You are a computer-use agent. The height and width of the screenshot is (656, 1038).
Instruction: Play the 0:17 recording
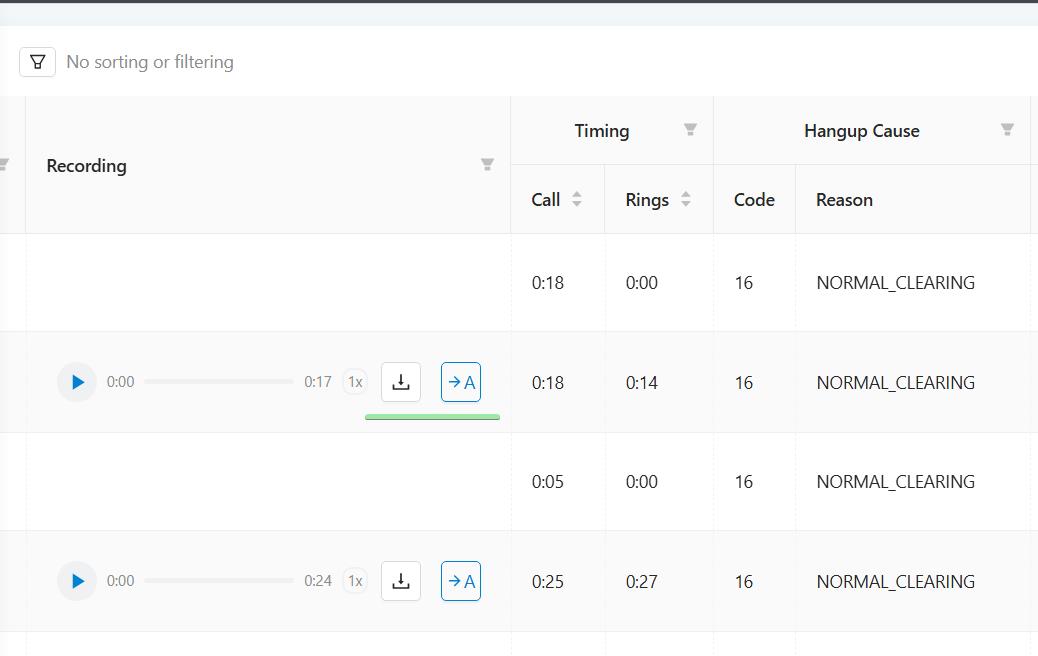tap(77, 382)
